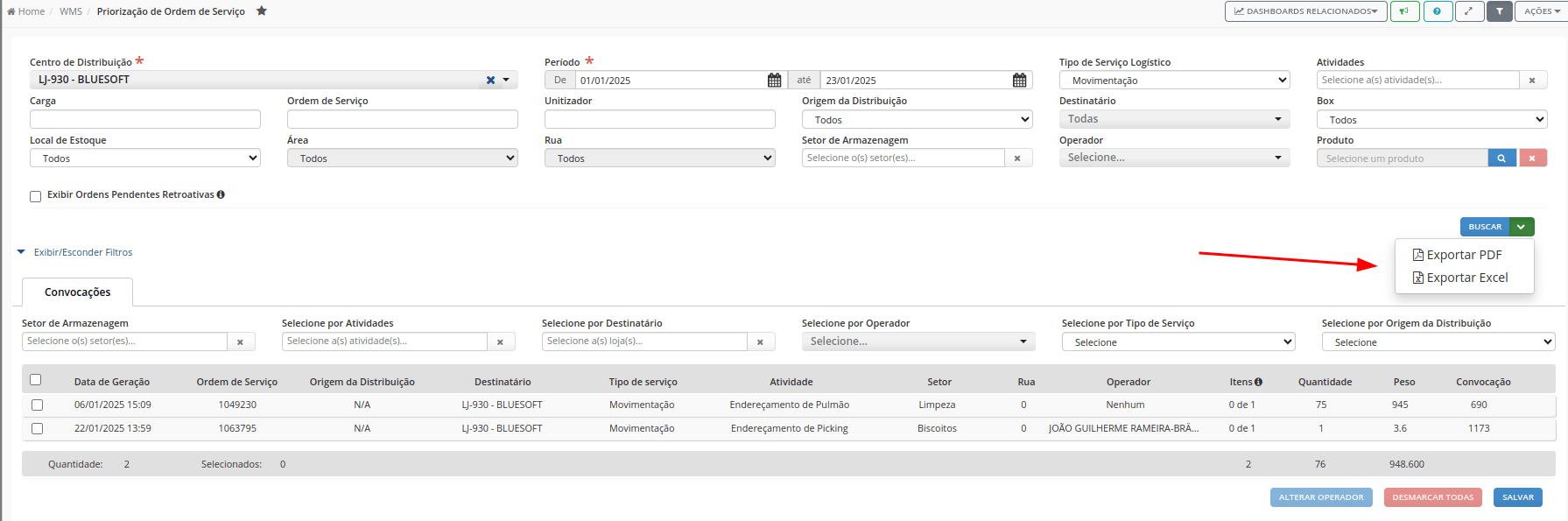The image size is (1568, 521).
Task: Click info icon beside Ordens Pendentes Retroativas
Action: 221,194
